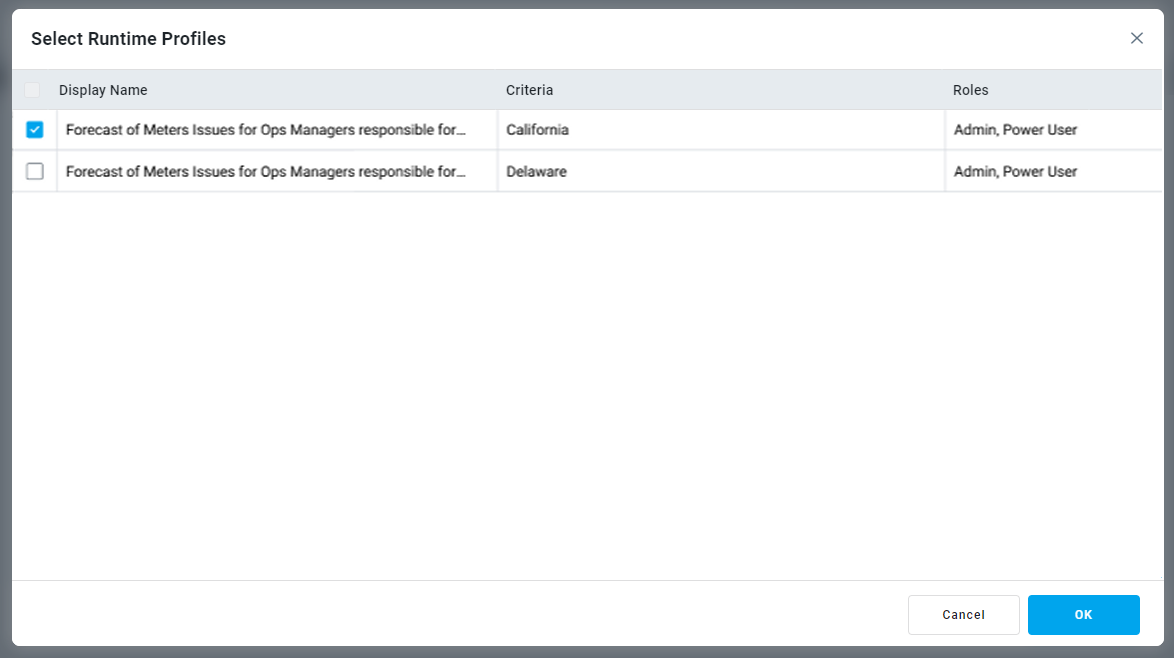This screenshot has width=1174, height=658.
Task: Click the empty table area below Delaware row
Action: pyautogui.click(x=587, y=380)
